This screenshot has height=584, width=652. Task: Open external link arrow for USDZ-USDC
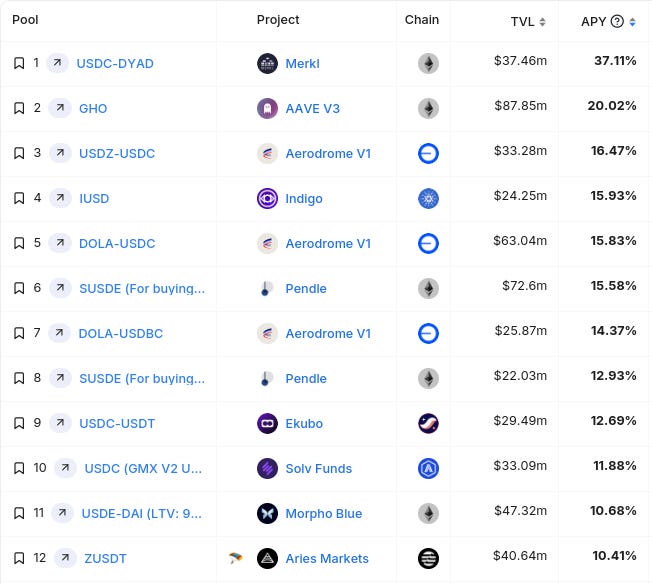click(x=60, y=153)
